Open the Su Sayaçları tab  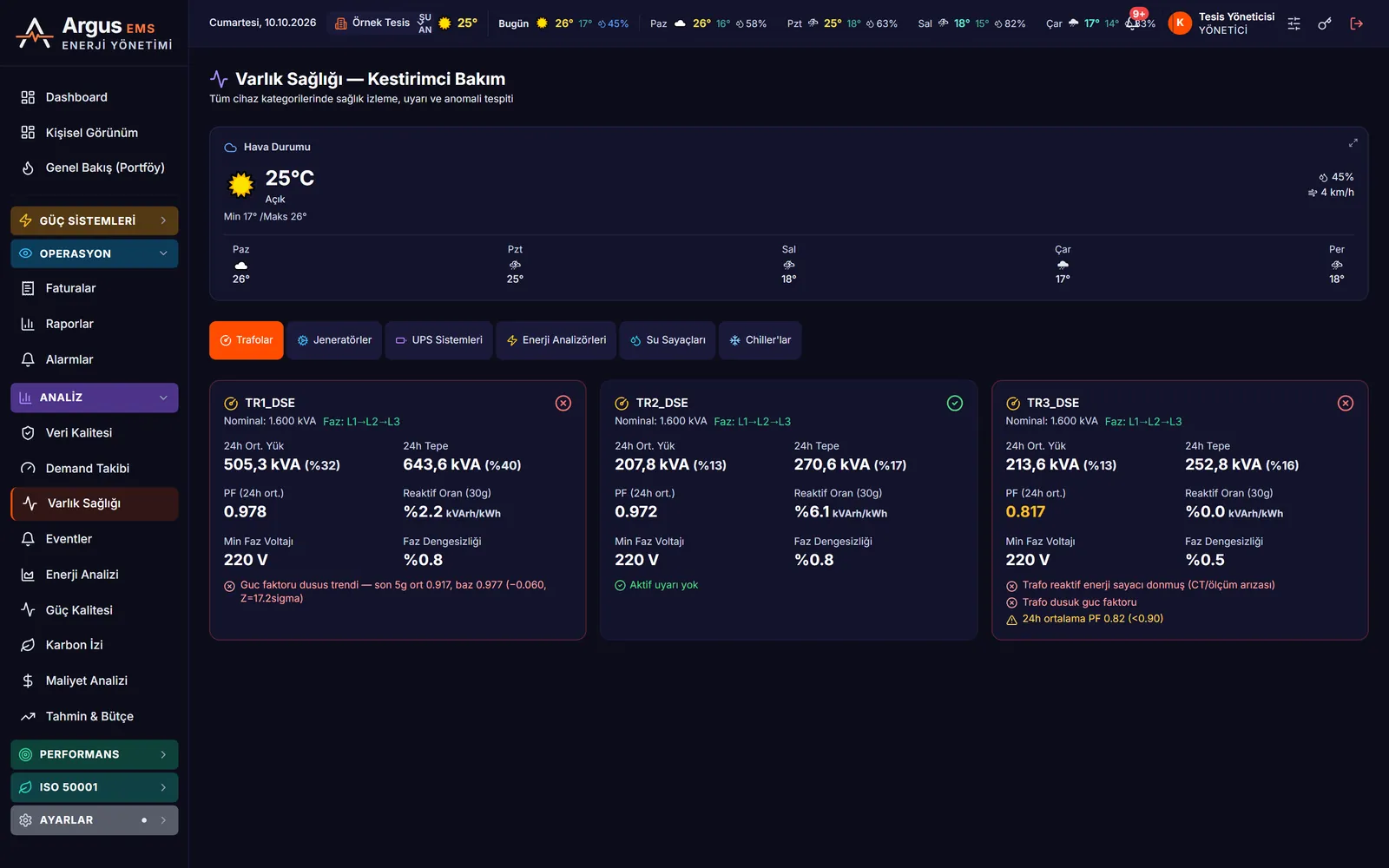(x=668, y=340)
